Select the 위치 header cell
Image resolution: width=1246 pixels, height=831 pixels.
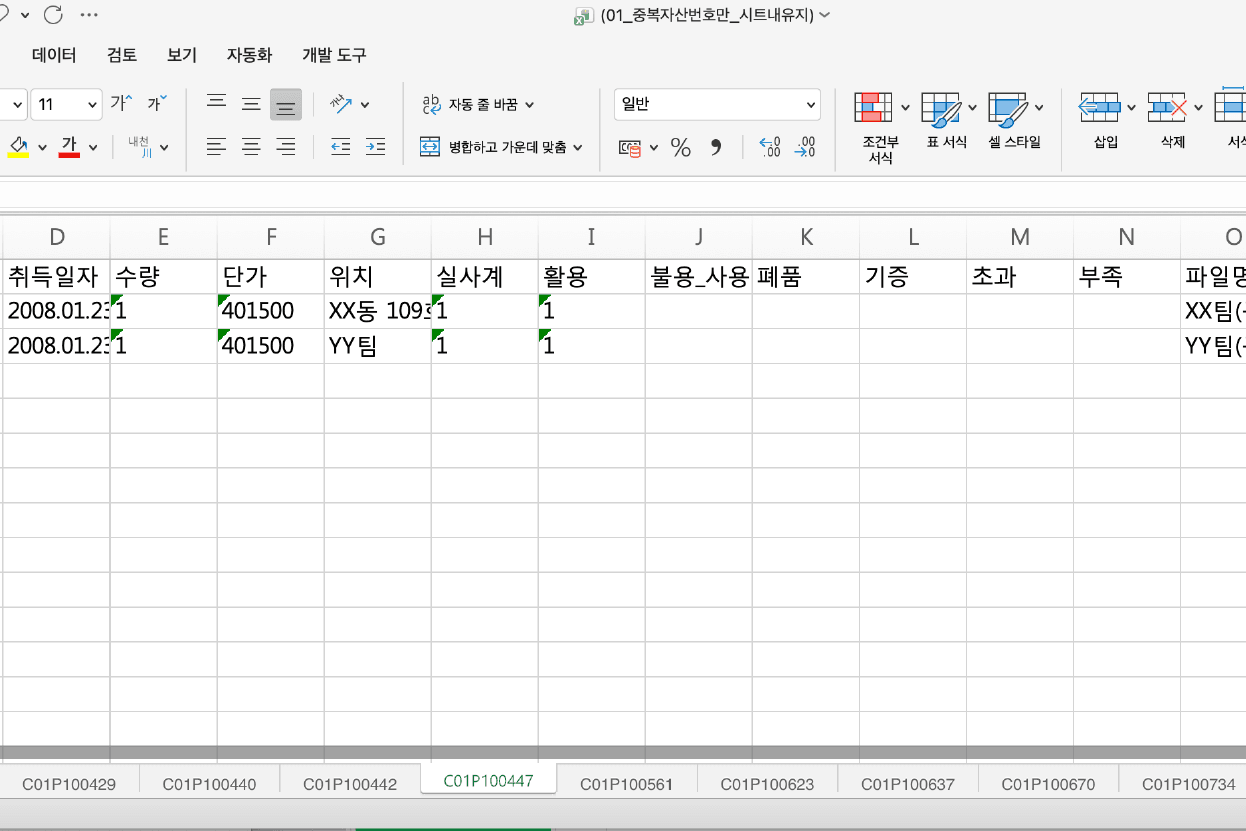tap(378, 276)
